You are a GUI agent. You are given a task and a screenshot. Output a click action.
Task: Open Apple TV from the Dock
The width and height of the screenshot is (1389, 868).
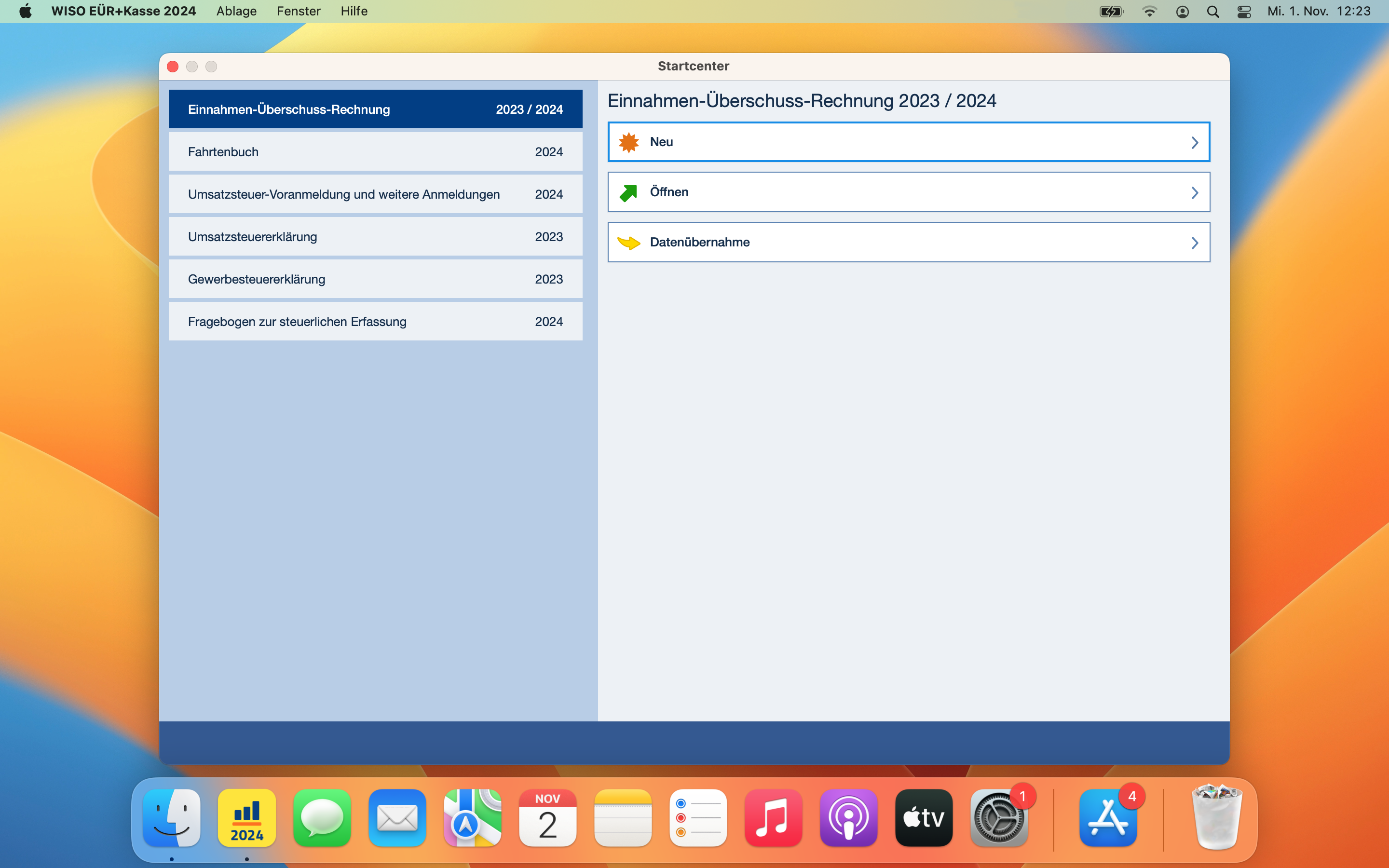924,818
